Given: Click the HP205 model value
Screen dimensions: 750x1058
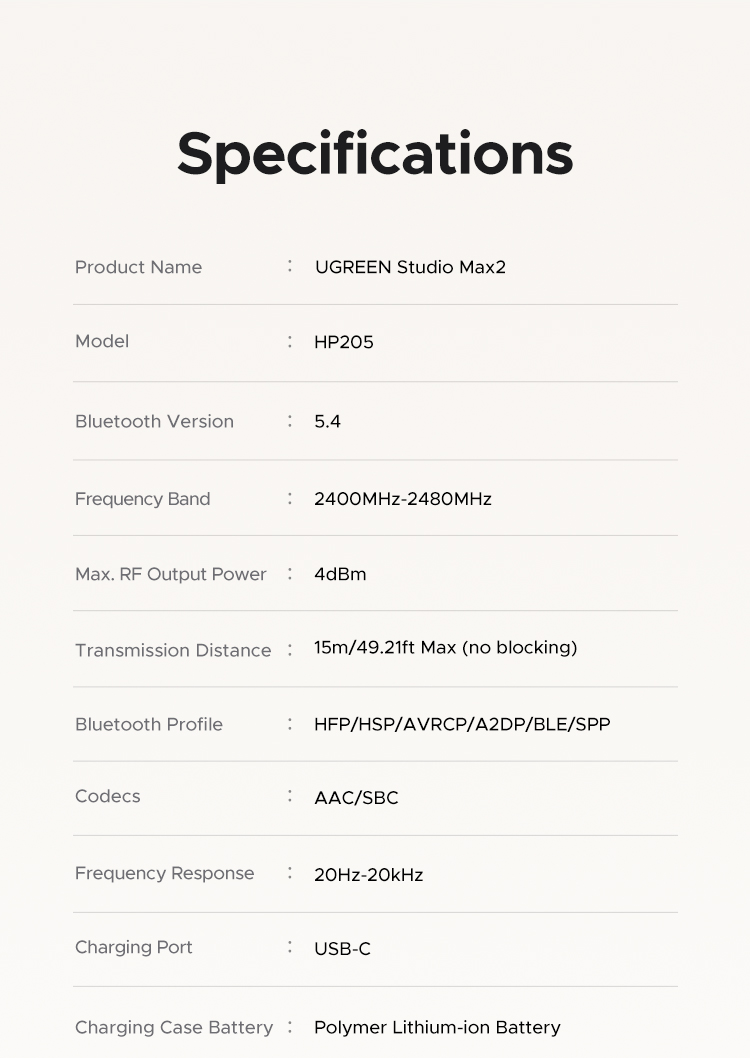Looking at the screenshot, I should tap(343, 342).
